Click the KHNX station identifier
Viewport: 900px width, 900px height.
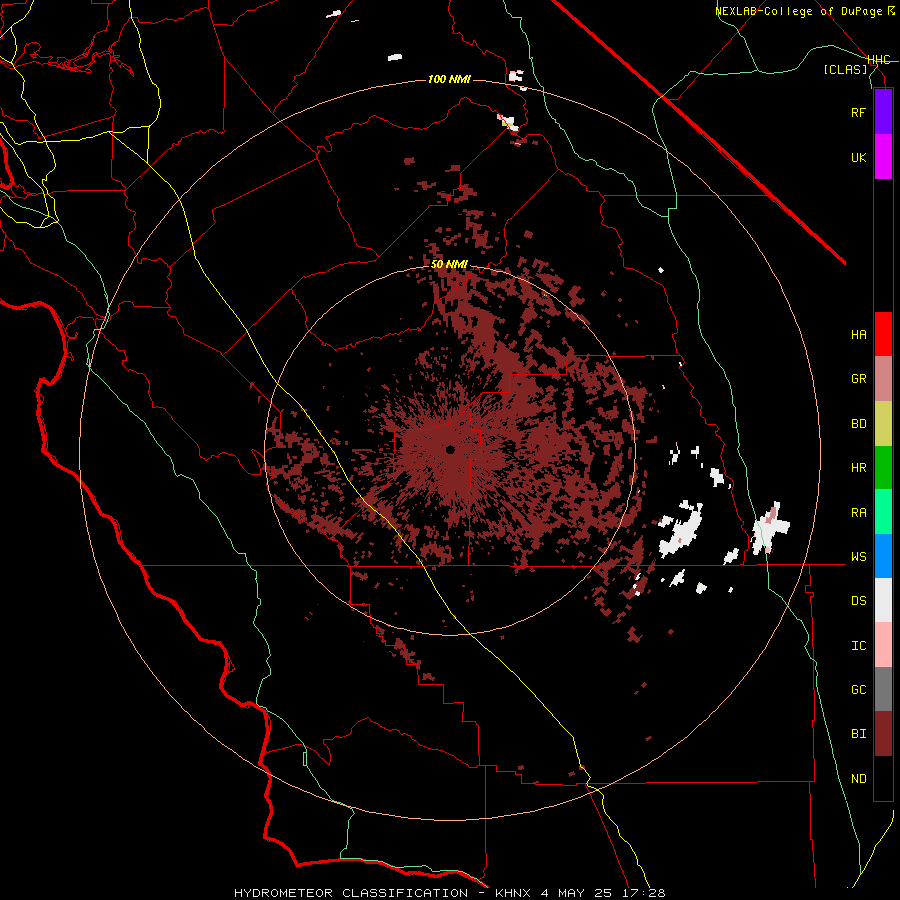(x=515, y=893)
